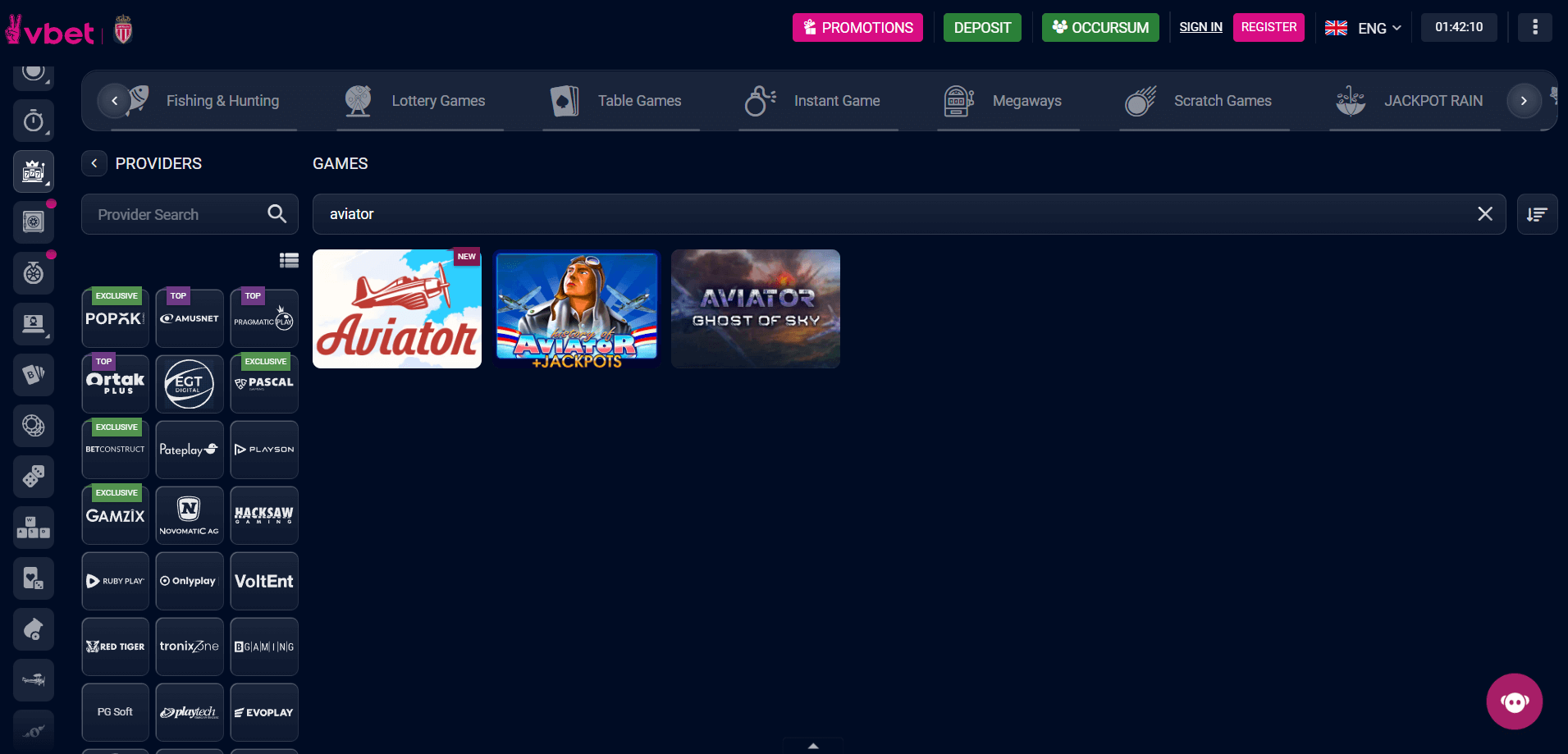Filter by PopOK provider
1568x754 pixels.
point(116,318)
